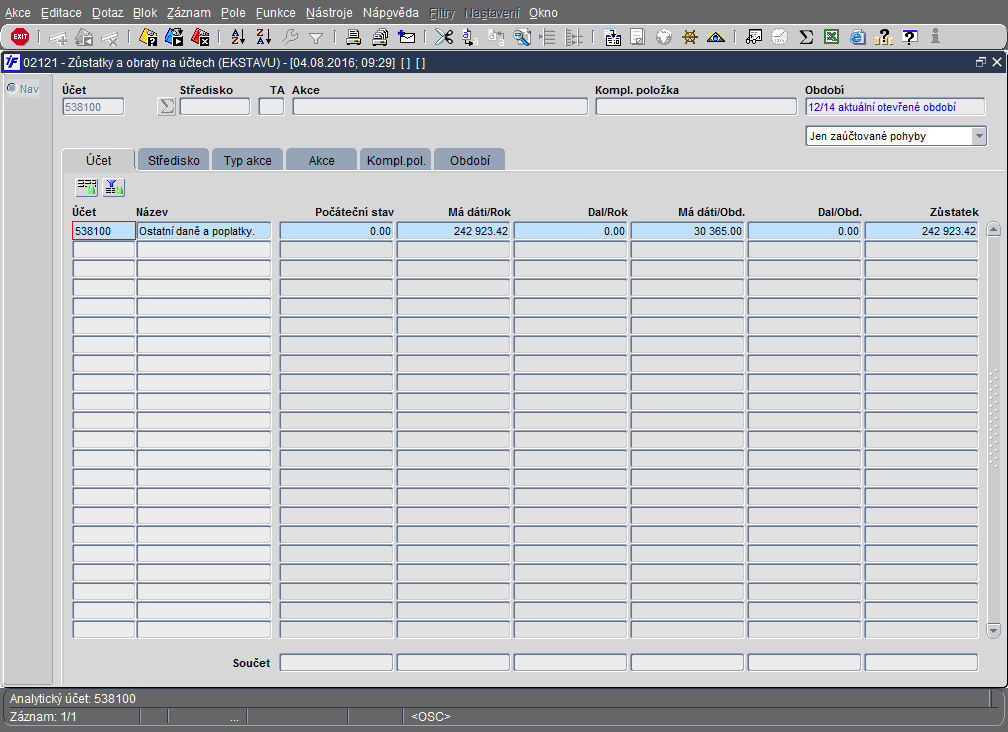This screenshot has height=732, width=1008.
Task: Open the Období period field
Action: 895,107
